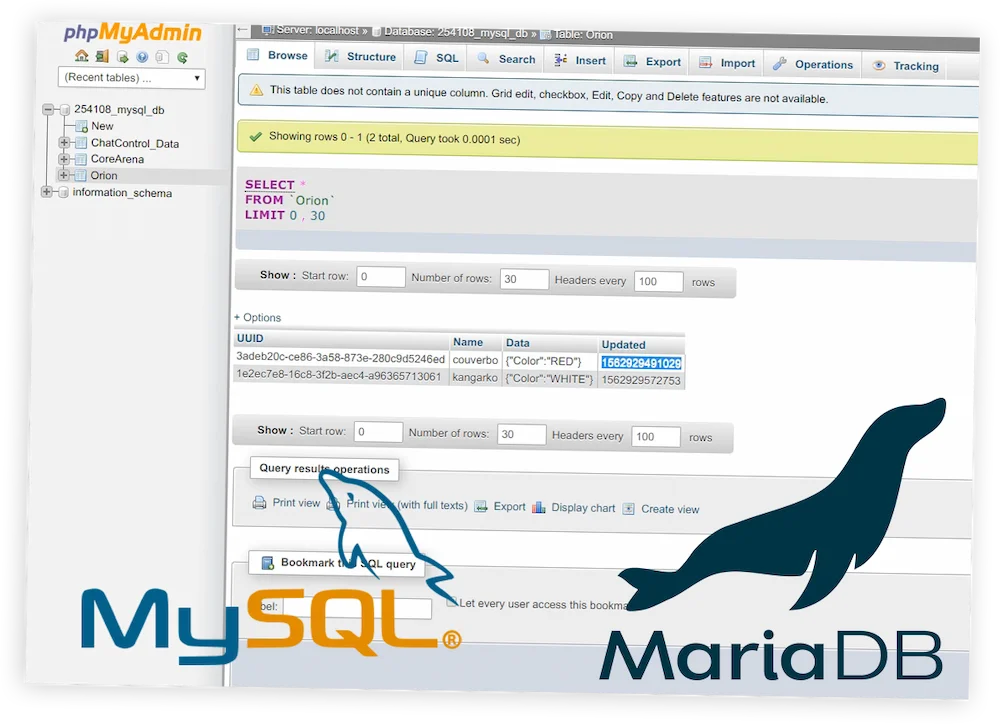Click the Name cell kangarko

474,378
